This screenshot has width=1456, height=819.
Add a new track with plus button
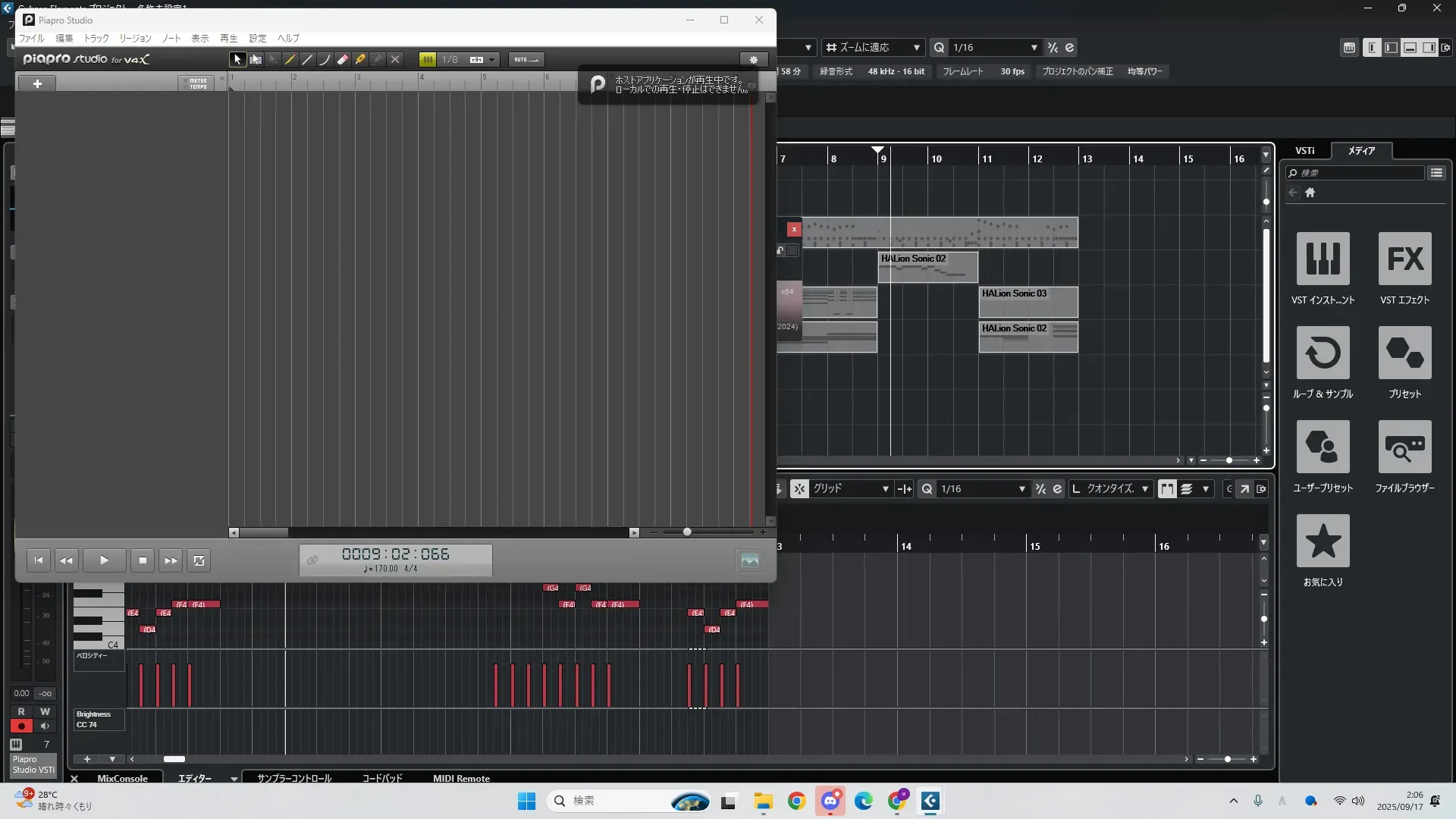pos(37,83)
